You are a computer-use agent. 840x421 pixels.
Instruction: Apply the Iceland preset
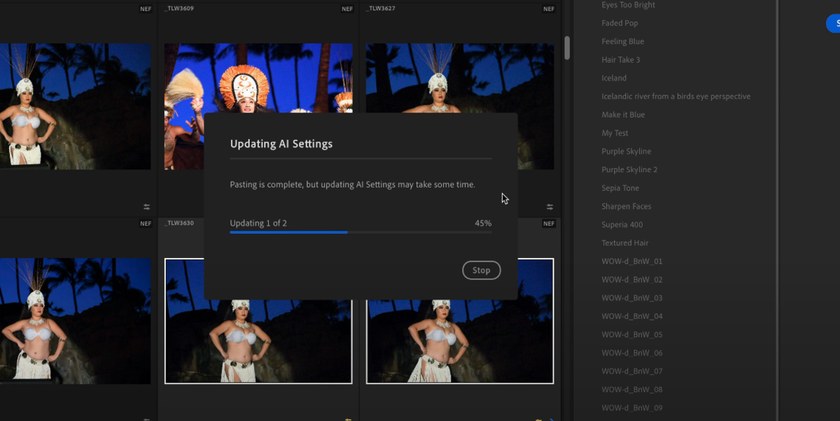[x=614, y=78]
